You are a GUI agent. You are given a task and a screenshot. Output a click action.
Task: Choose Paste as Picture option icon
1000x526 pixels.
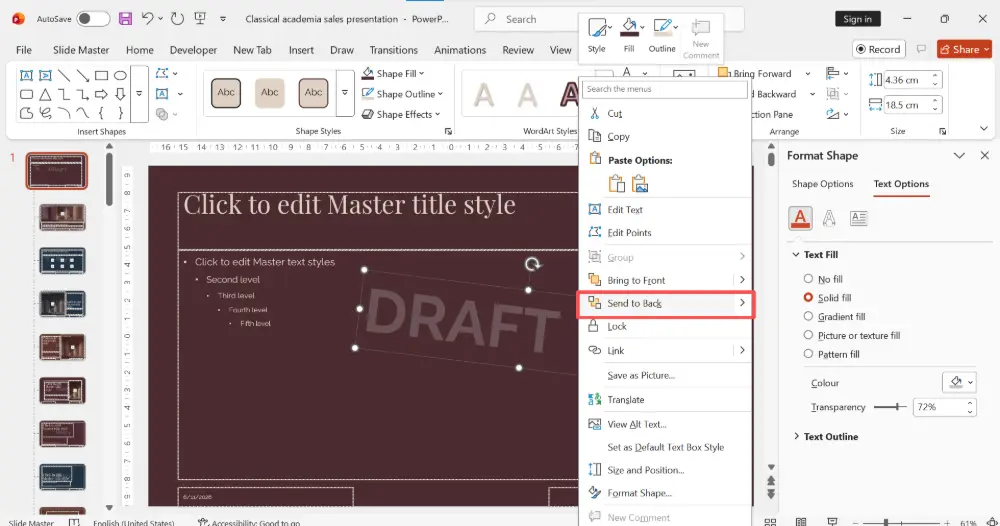click(x=640, y=184)
